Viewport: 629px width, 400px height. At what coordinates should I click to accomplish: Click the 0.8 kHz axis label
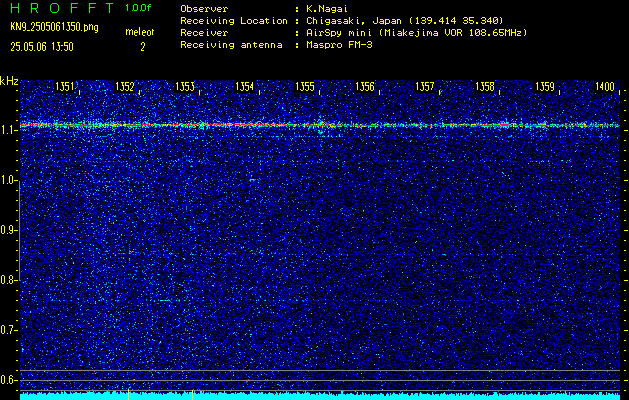tap(8, 280)
